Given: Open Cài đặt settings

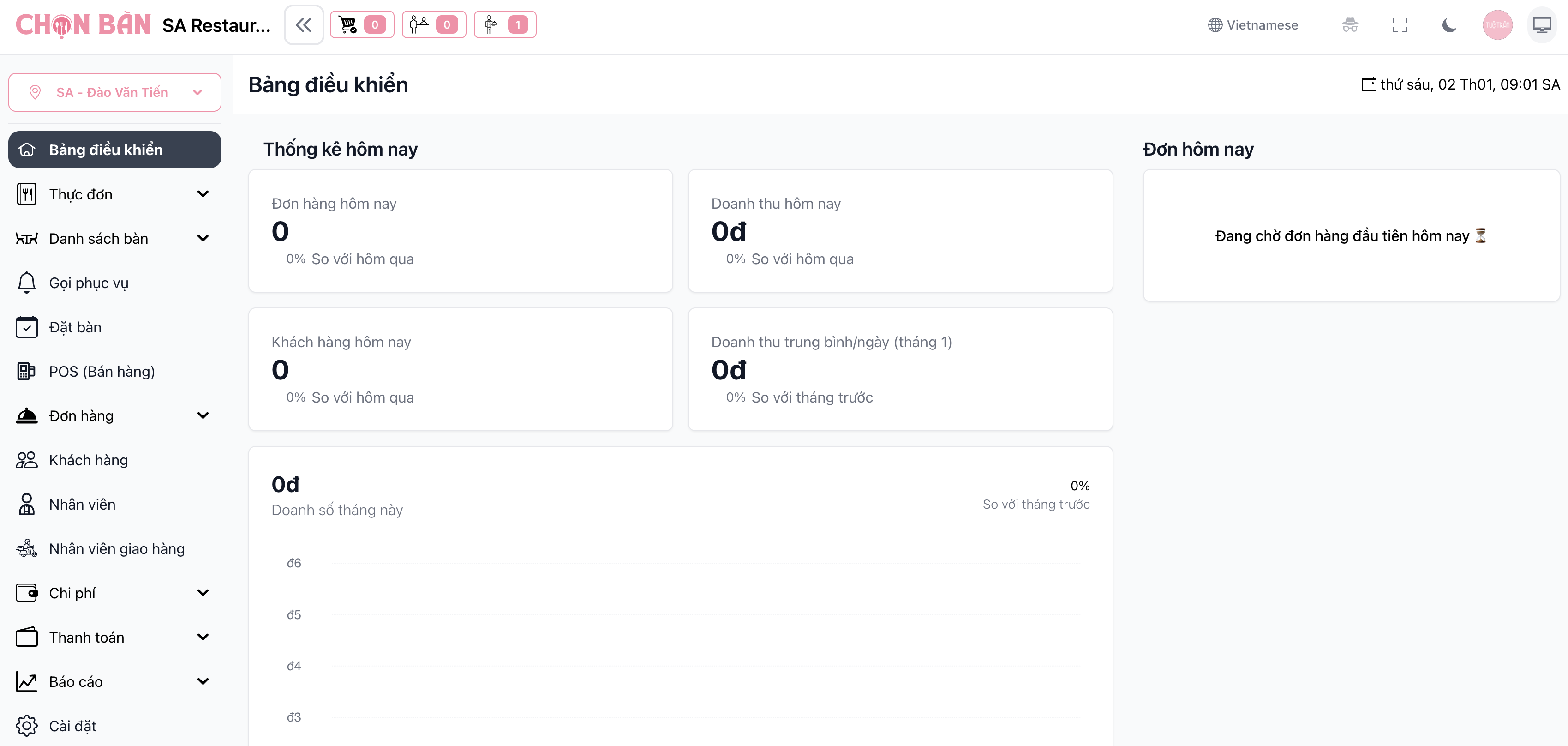Looking at the screenshot, I should point(72,726).
